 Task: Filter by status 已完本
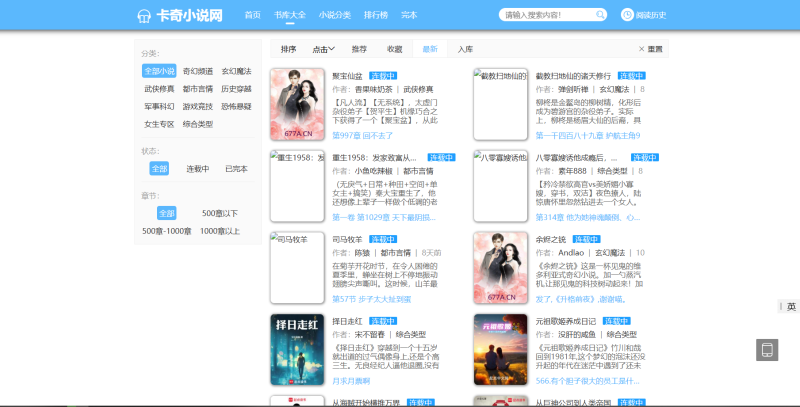[236, 169]
